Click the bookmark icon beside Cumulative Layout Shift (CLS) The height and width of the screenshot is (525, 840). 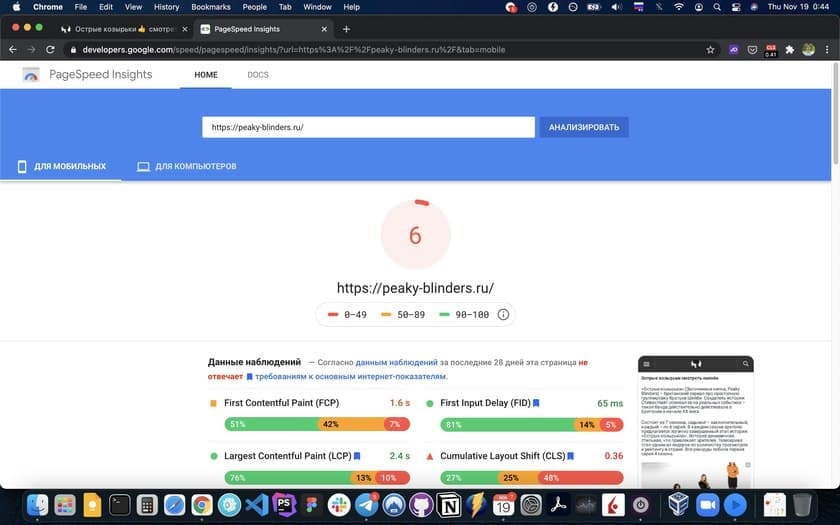tap(571, 456)
